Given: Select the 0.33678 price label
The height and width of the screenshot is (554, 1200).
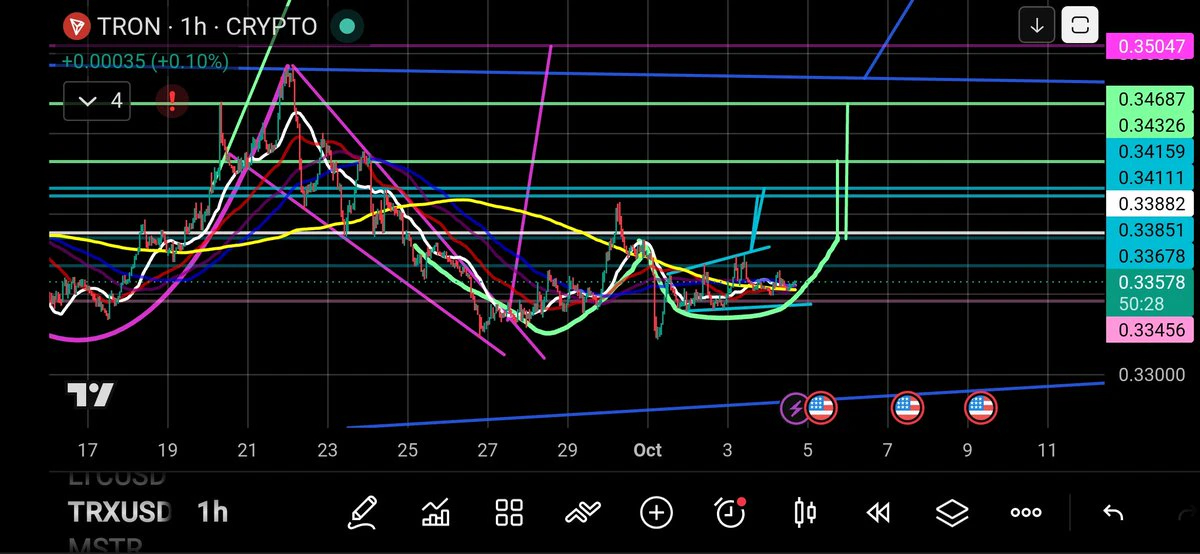Looking at the screenshot, I should [1148, 255].
